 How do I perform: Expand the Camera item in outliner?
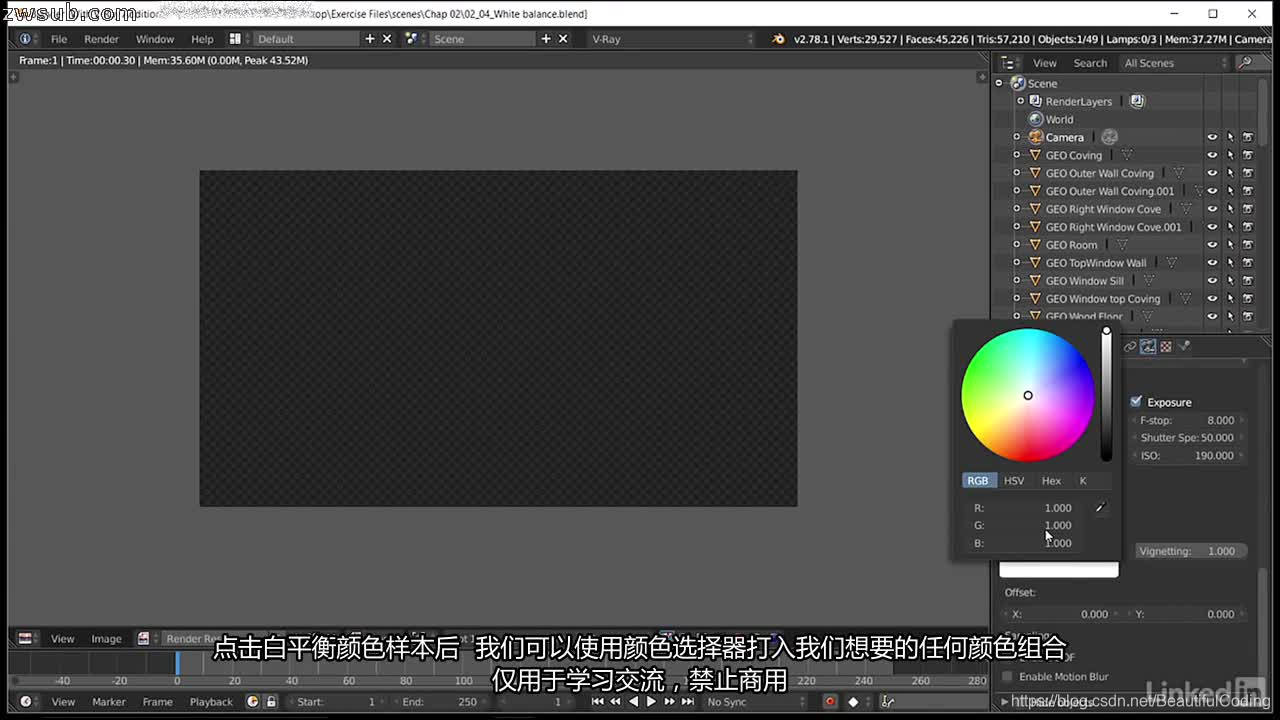pos(1017,137)
